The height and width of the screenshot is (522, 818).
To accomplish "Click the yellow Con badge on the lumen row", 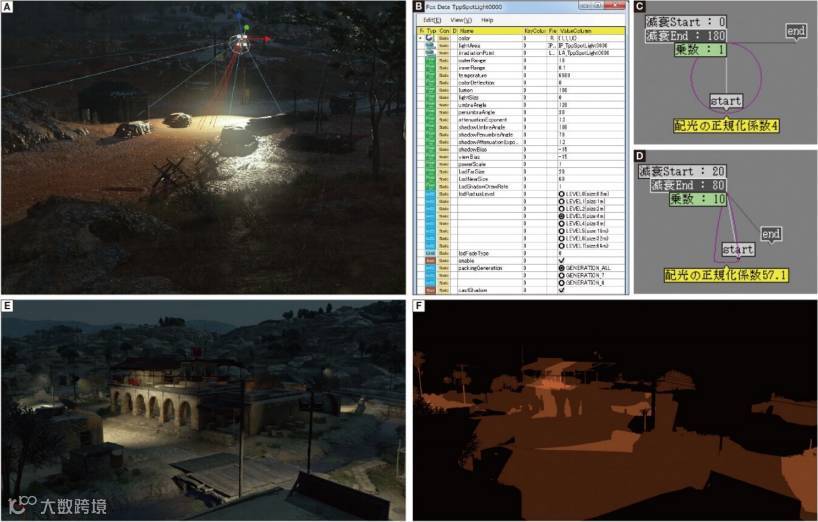I will pos(443,90).
